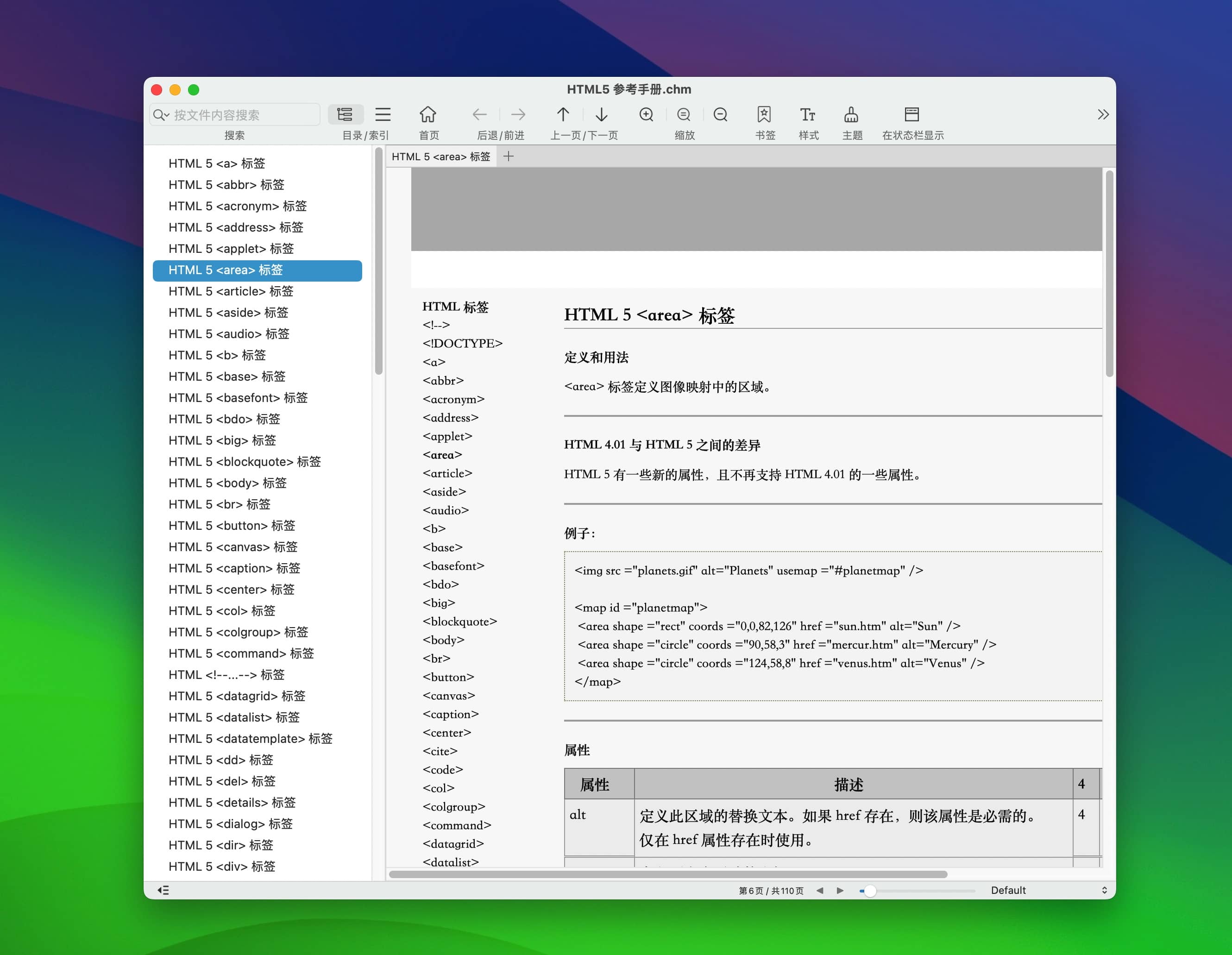Add a new tab with the plus

coord(508,156)
